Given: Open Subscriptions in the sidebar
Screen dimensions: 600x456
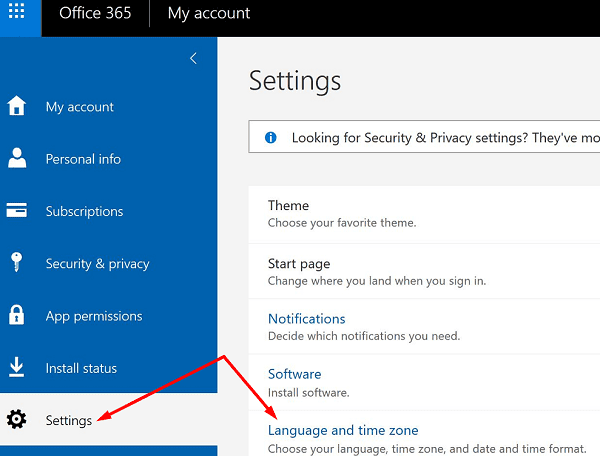Looking at the screenshot, I should 84,211.
